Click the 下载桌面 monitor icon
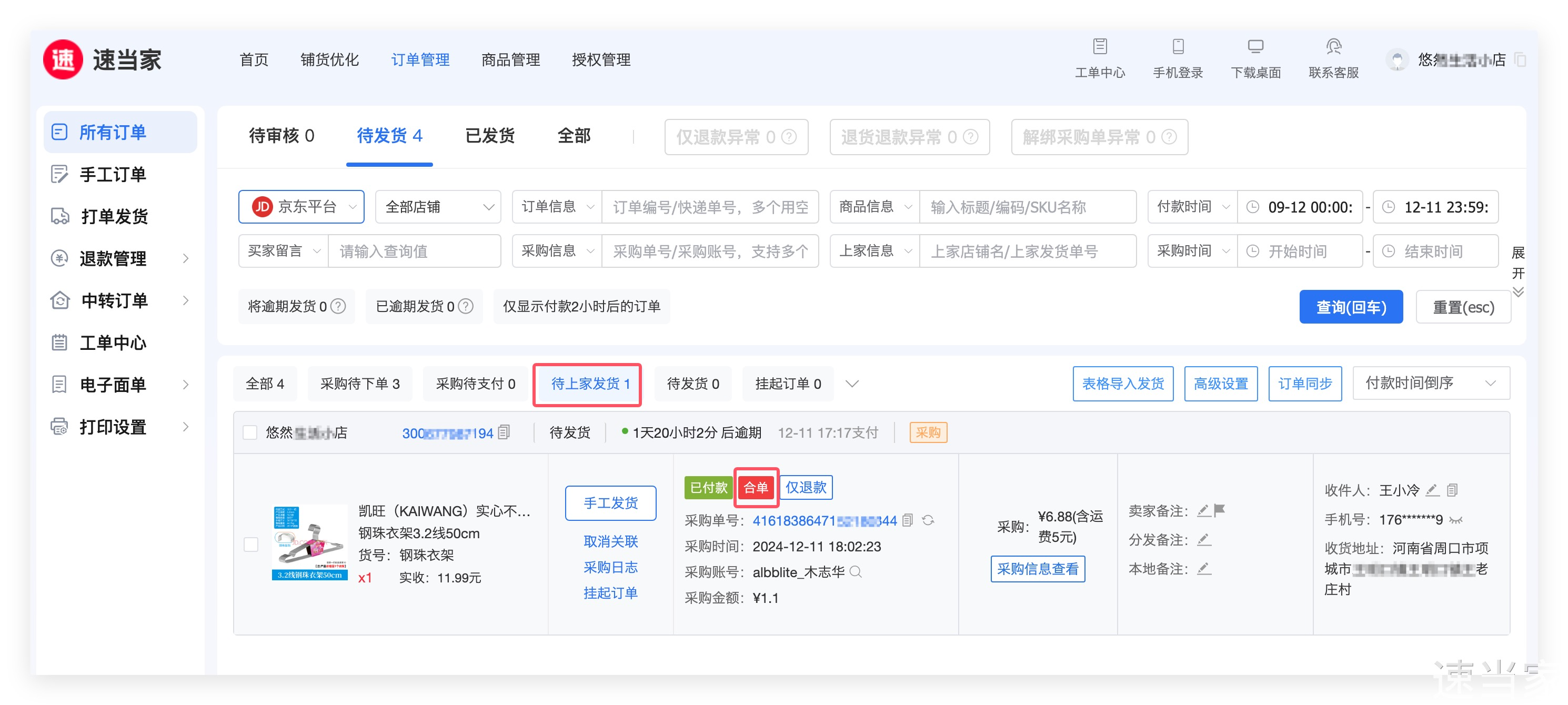 coord(1255,47)
